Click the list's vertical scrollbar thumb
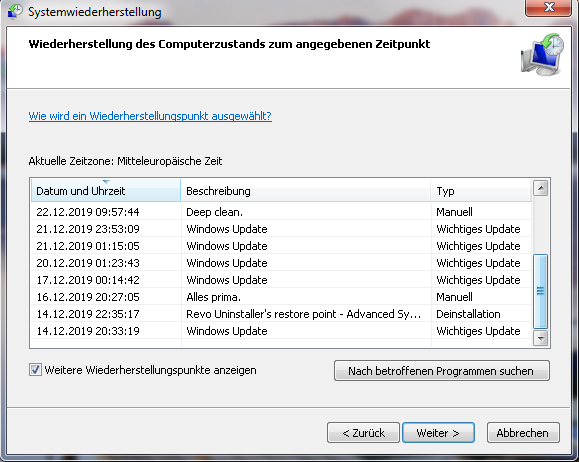 coord(541,291)
